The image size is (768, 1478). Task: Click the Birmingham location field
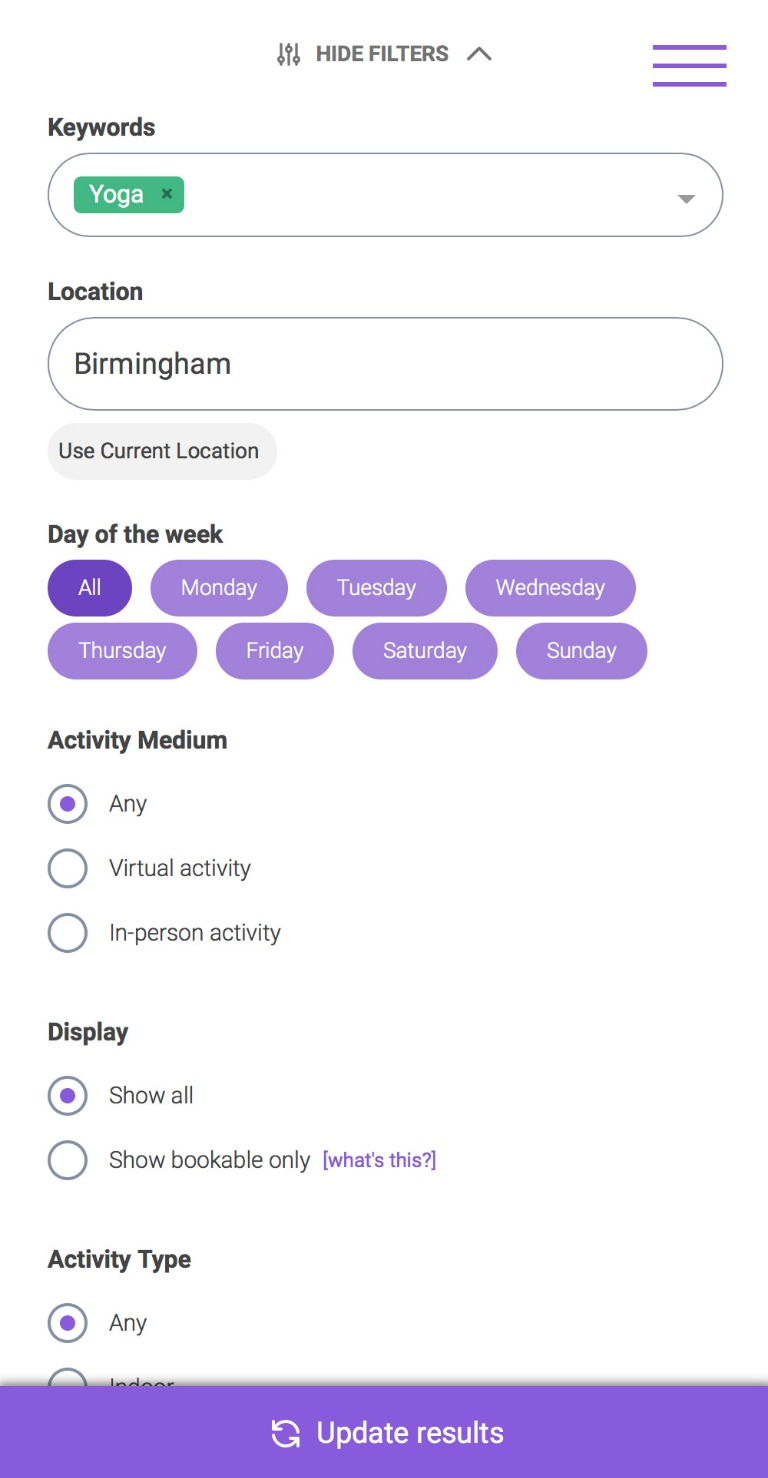click(x=385, y=364)
